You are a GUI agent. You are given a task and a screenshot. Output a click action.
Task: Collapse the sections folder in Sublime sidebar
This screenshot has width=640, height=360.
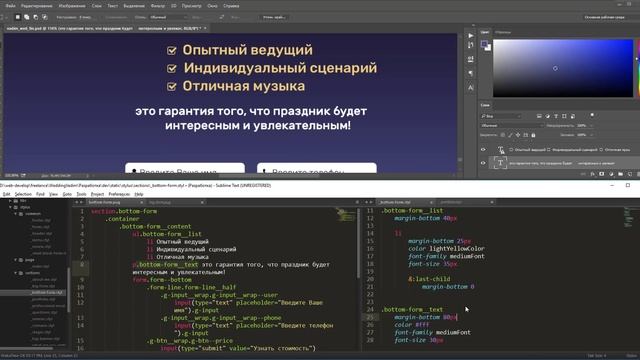pos(16,273)
